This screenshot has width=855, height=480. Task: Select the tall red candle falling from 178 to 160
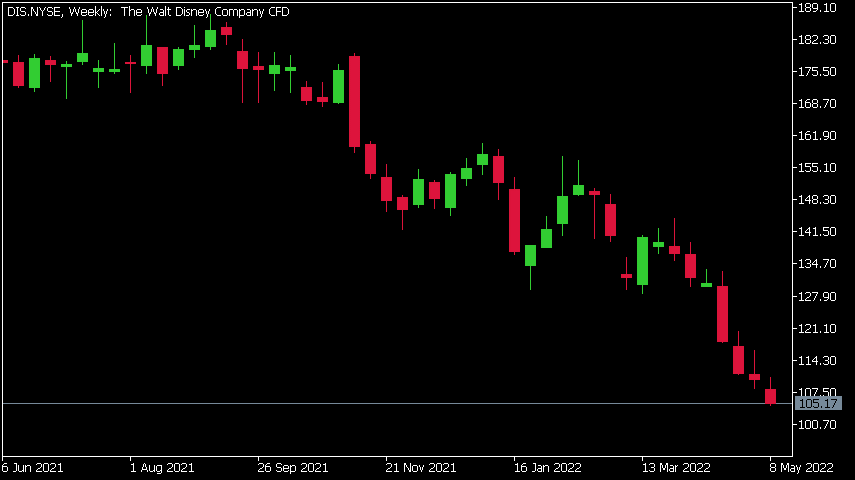(354, 101)
